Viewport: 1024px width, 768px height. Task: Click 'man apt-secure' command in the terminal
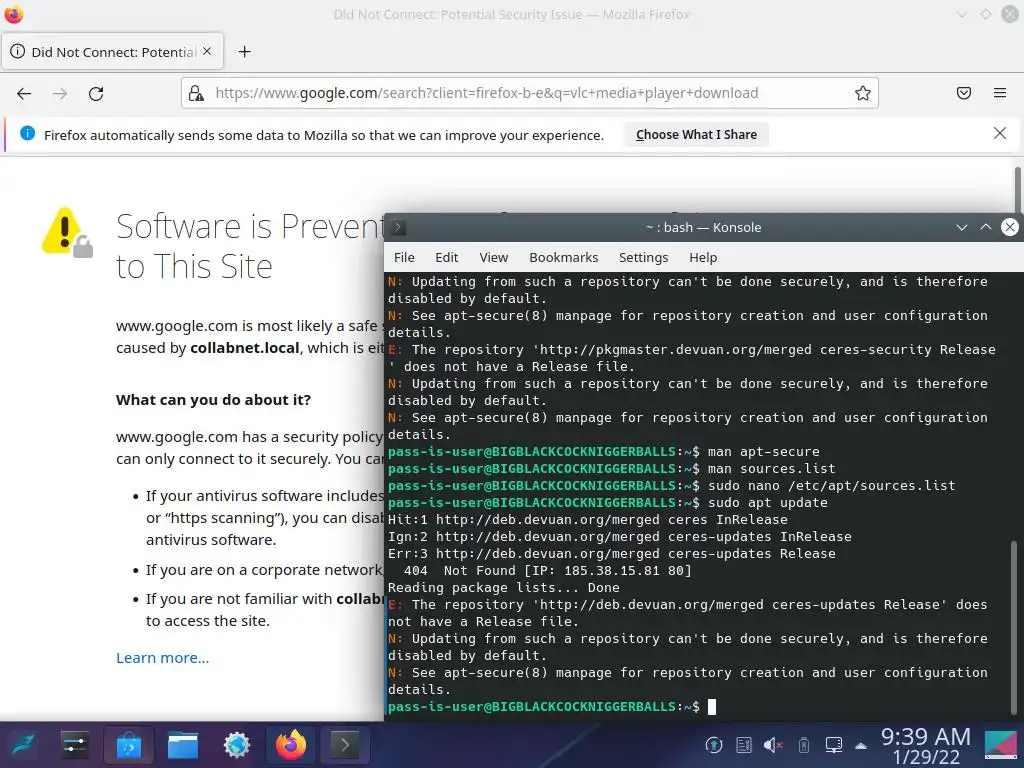coord(763,452)
